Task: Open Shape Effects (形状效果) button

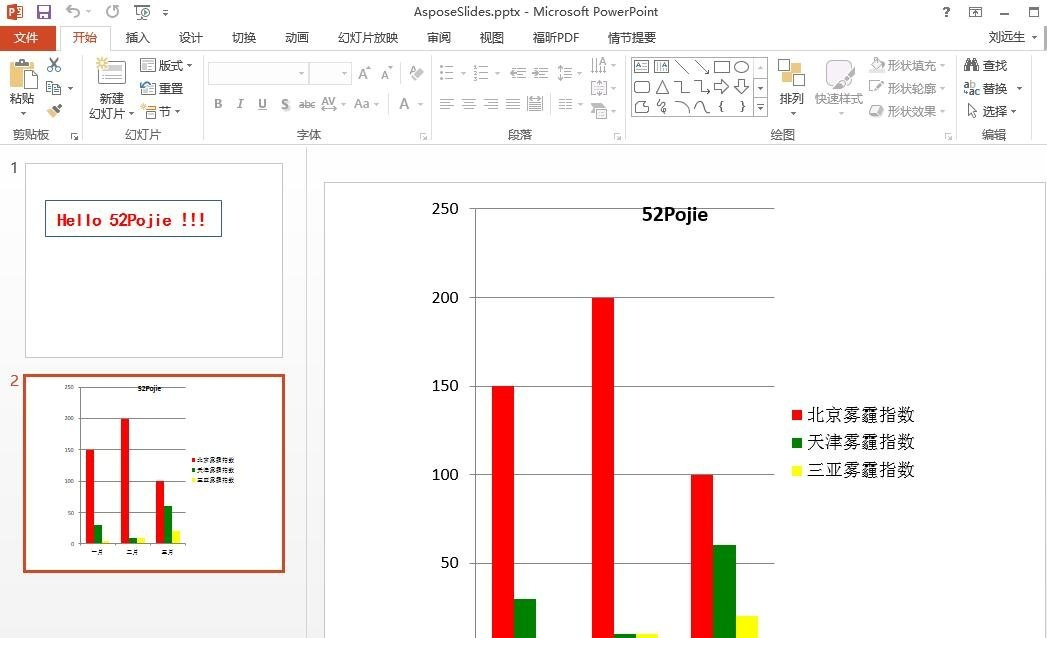Action: (x=907, y=111)
